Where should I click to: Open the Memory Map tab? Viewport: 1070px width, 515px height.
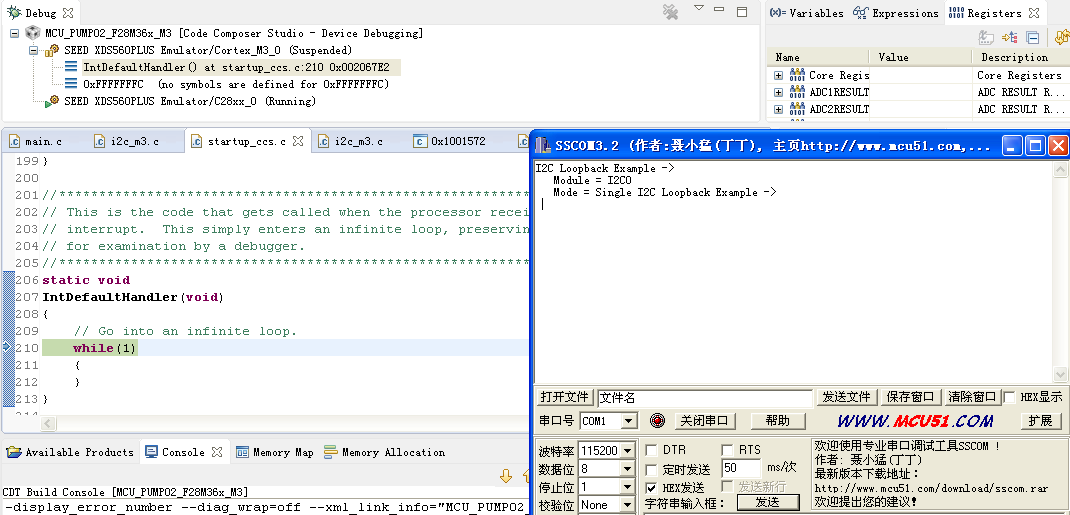point(274,452)
